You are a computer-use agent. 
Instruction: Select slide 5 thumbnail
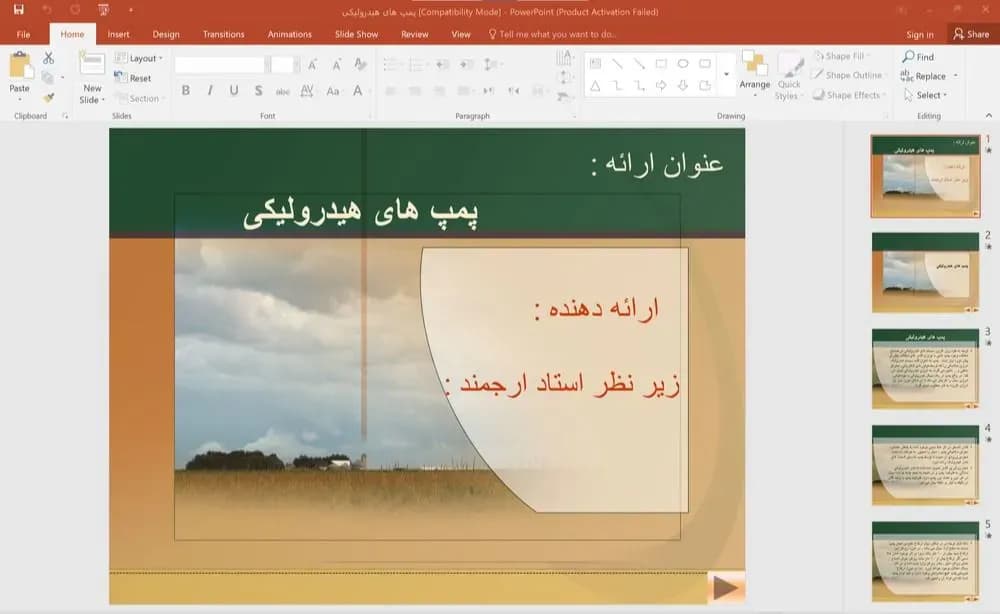coord(925,561)
